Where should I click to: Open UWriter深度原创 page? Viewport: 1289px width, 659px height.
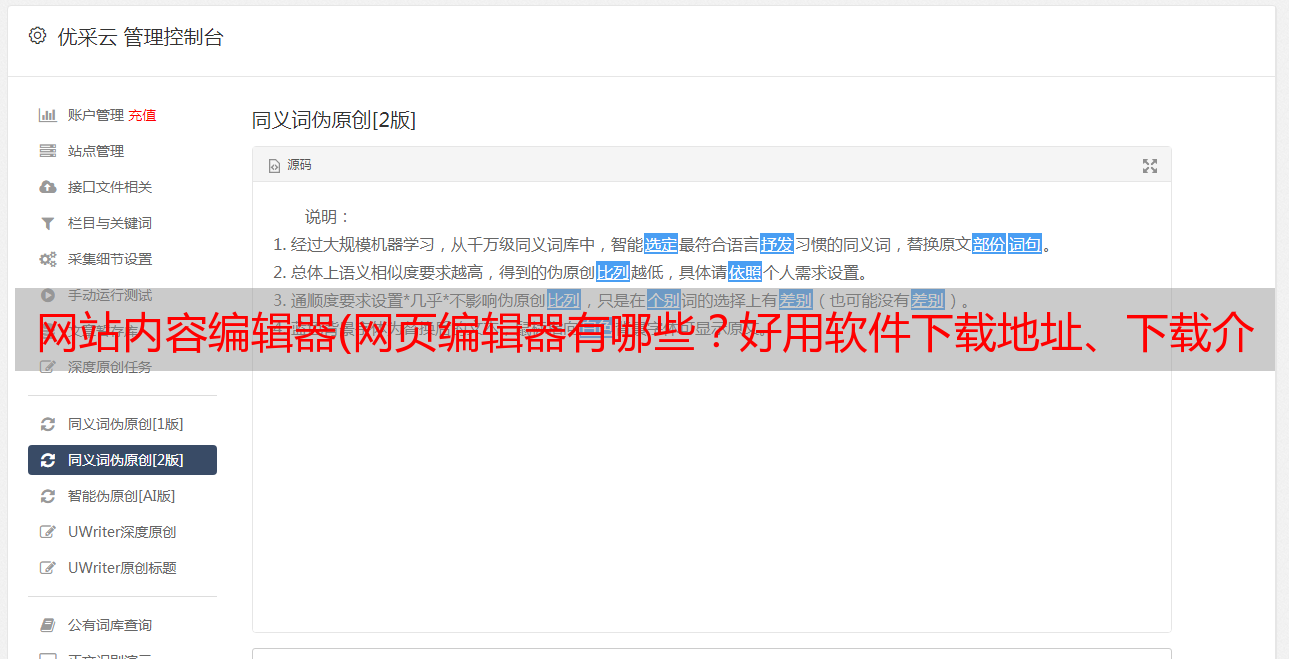122,532
